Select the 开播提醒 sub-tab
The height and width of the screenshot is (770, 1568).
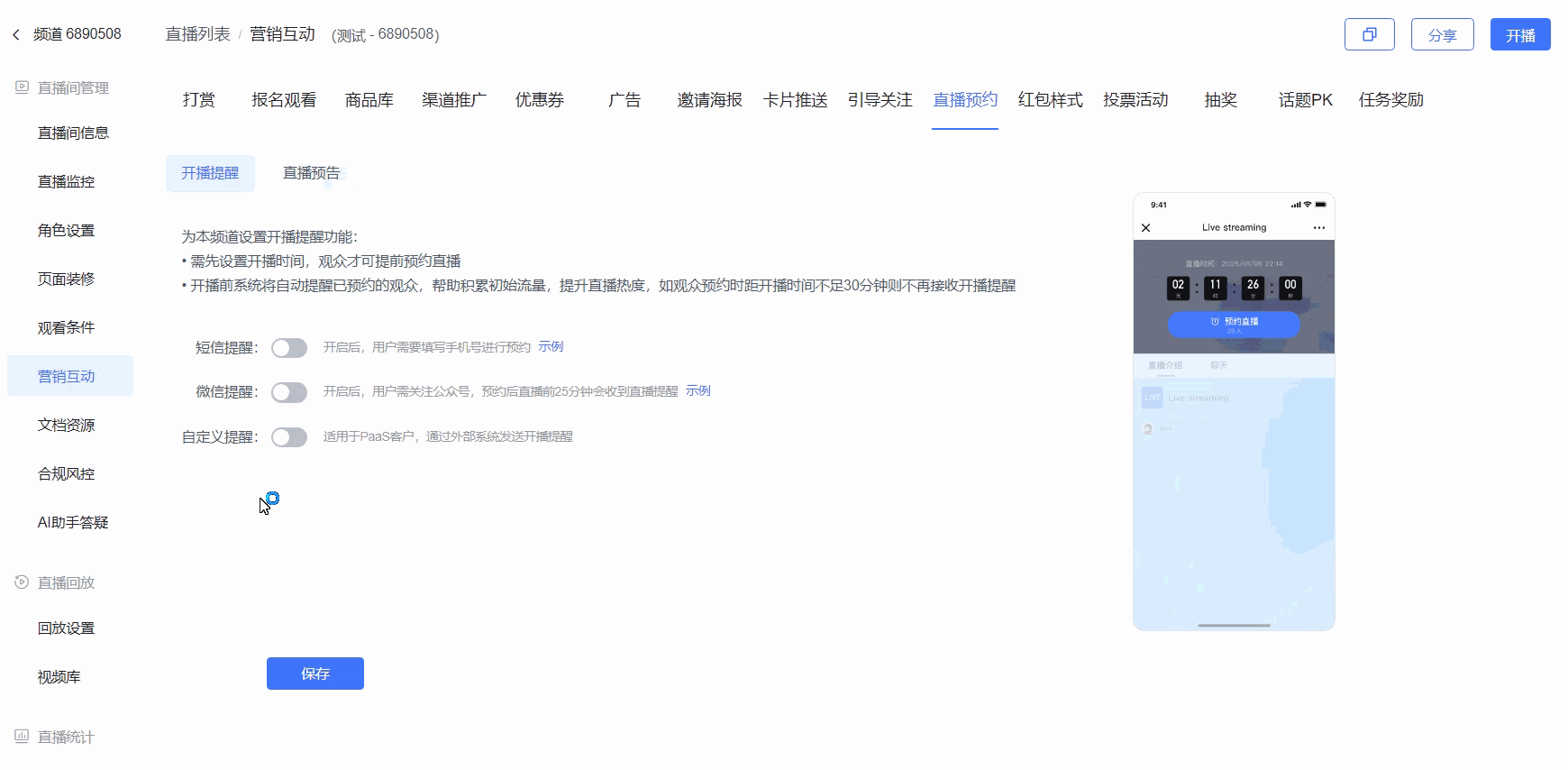[x=210, y=173]
